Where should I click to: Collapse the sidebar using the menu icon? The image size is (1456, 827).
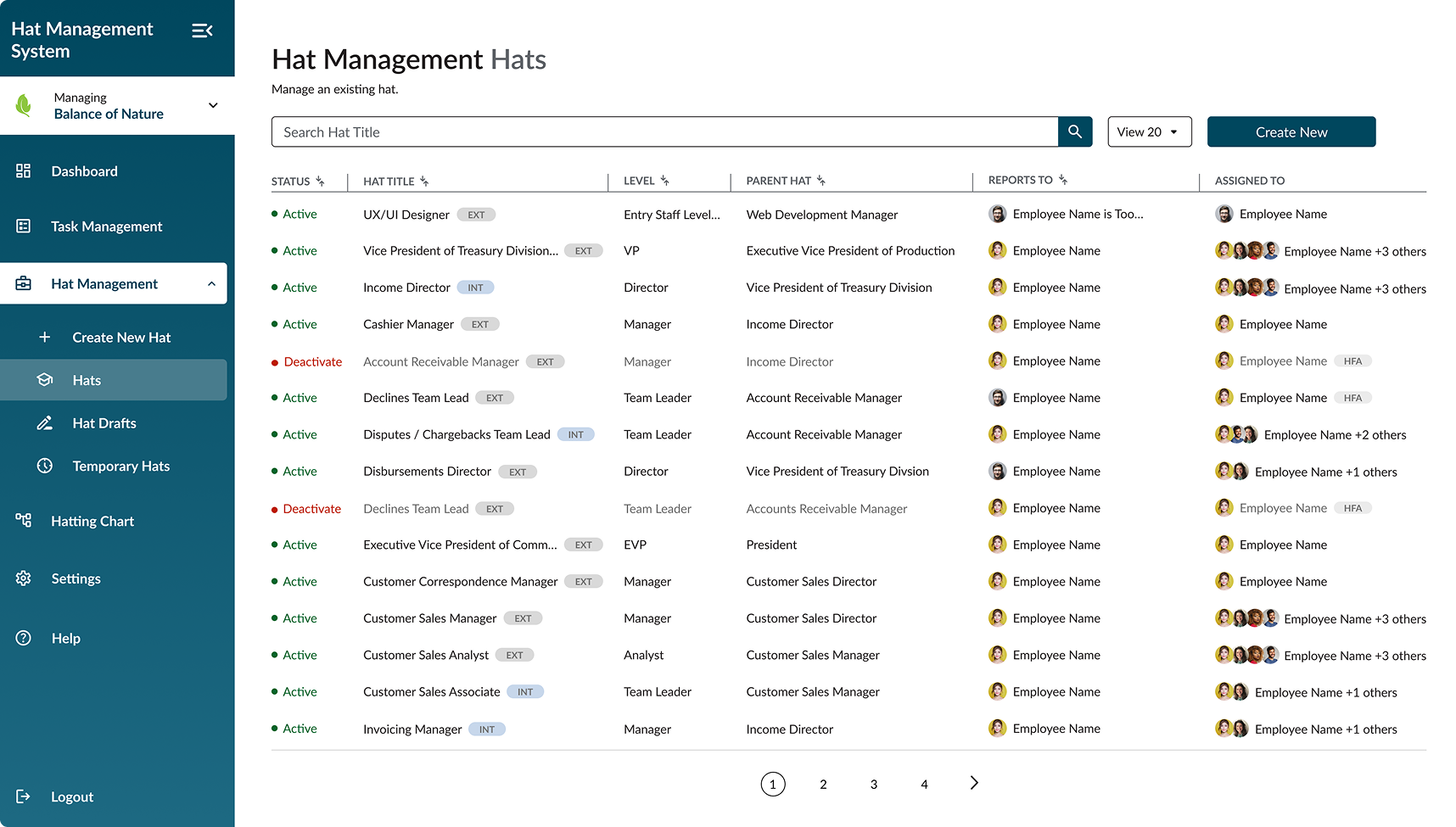[x=202, y=31]
